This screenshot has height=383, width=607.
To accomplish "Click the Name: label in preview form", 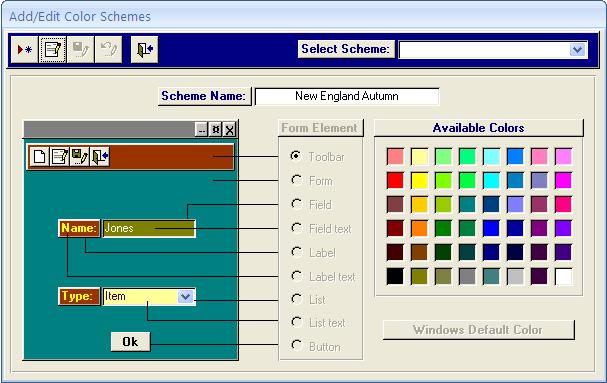I will point(79,228).
